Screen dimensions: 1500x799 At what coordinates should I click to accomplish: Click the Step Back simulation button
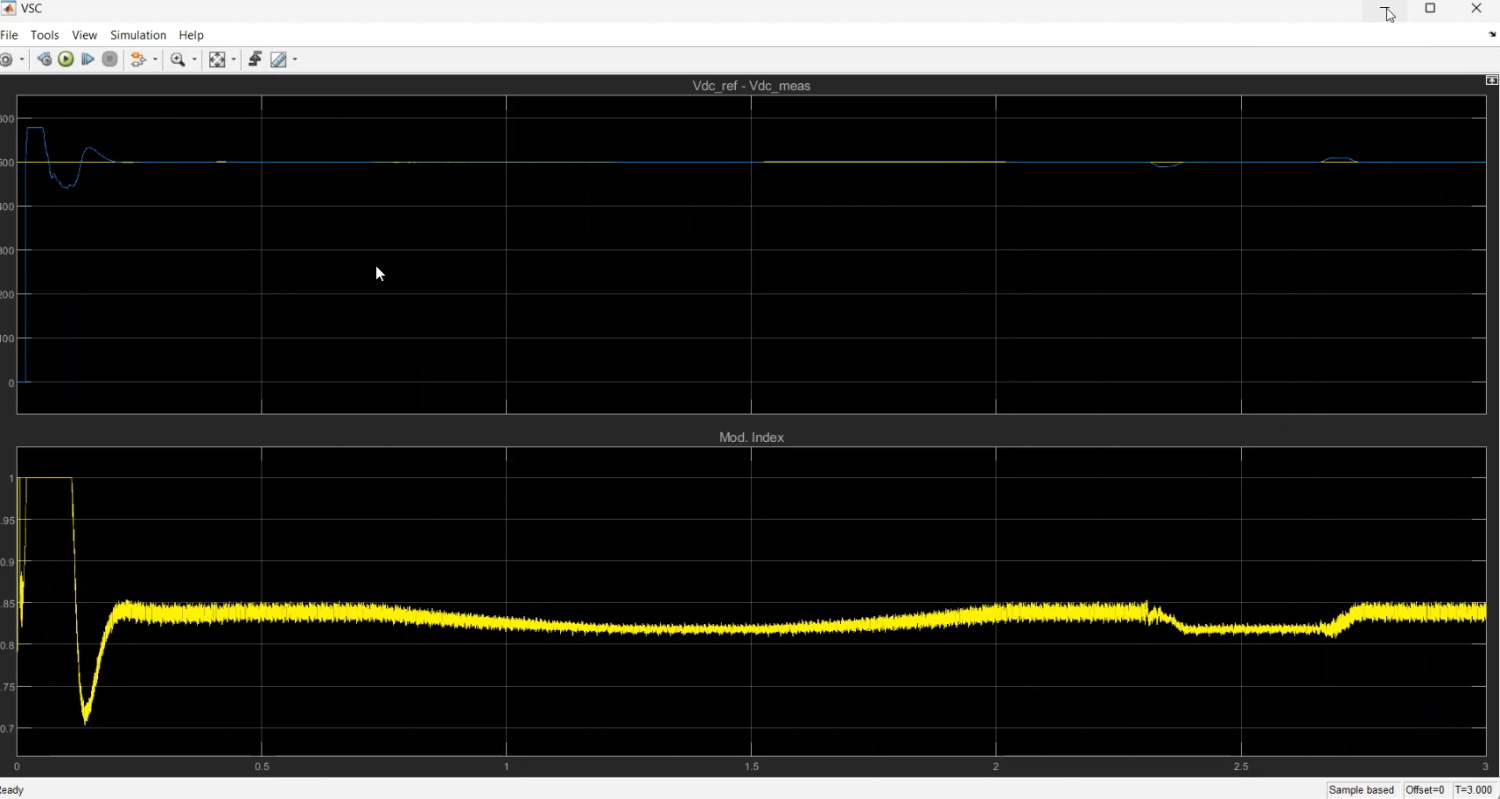pyautogui.click(x=44, y=60)
